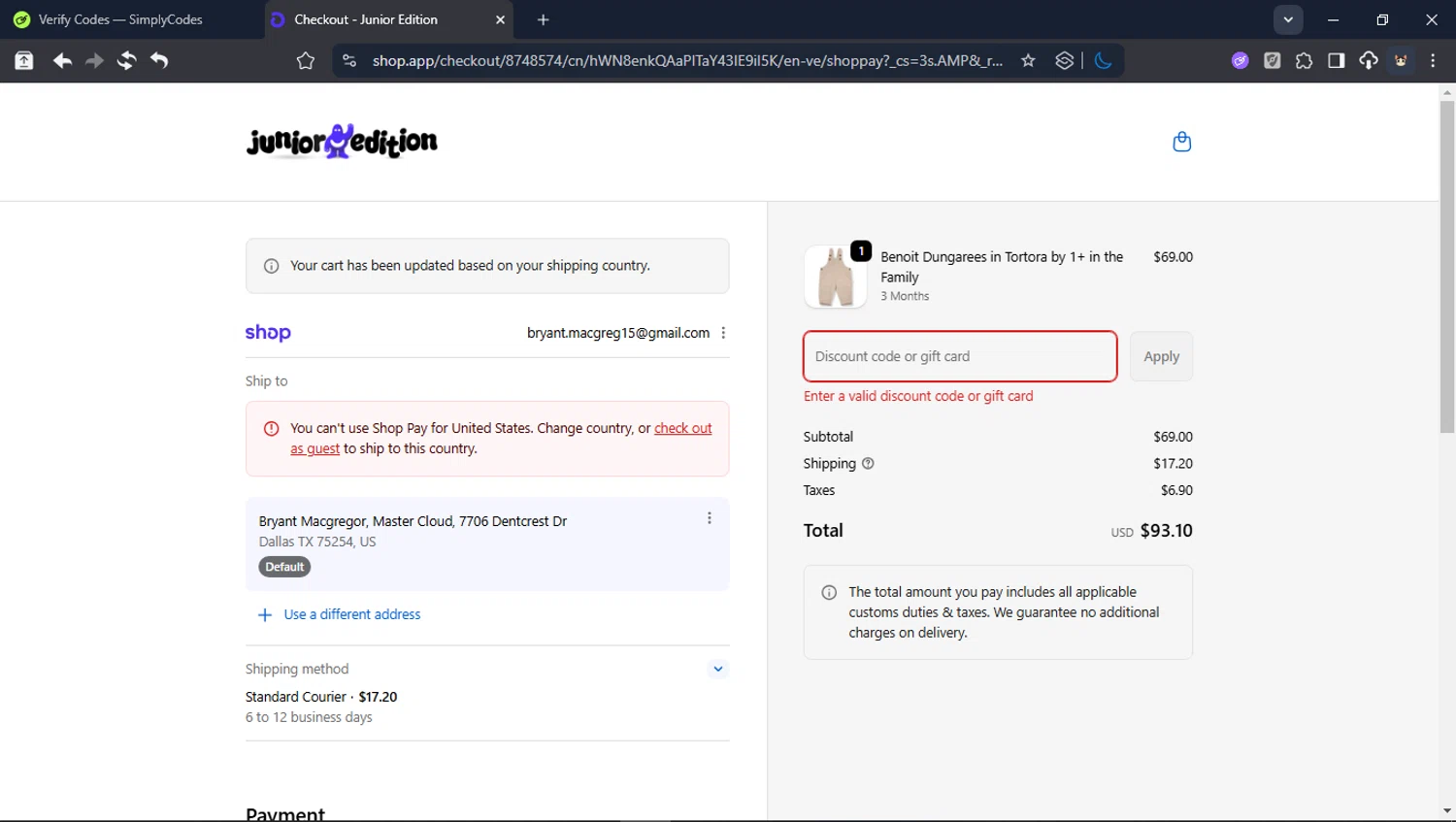Image resolution: width=1456 pixels, height=822 pixels.
Task: Click the Apply discount button
Action: point(1161,356)
